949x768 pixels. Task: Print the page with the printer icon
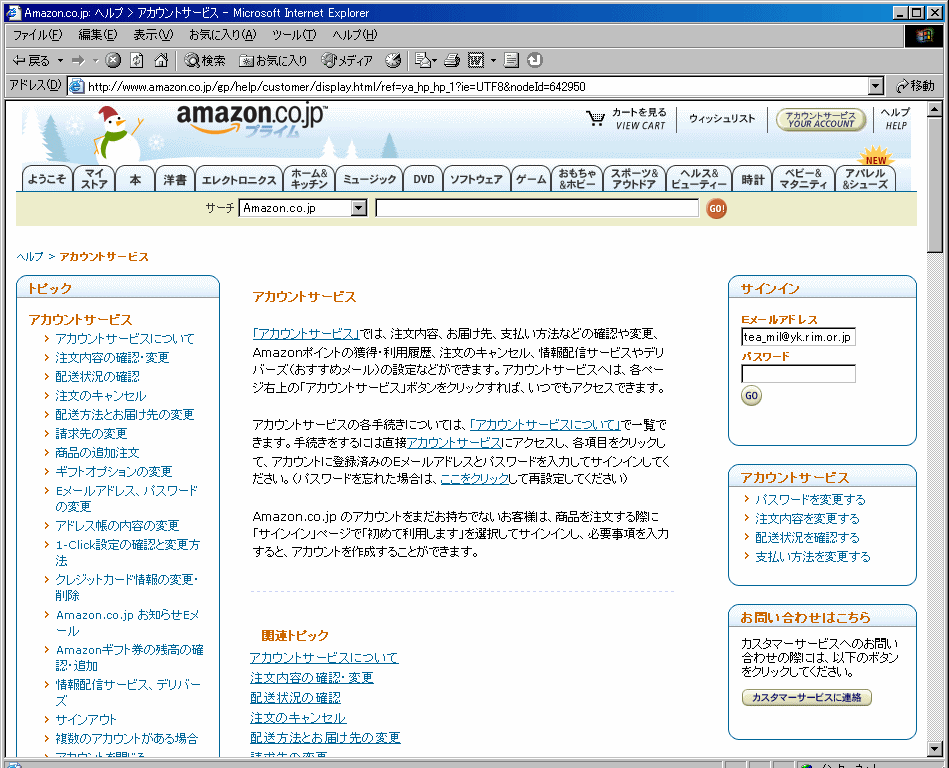[x=452, y=60]
